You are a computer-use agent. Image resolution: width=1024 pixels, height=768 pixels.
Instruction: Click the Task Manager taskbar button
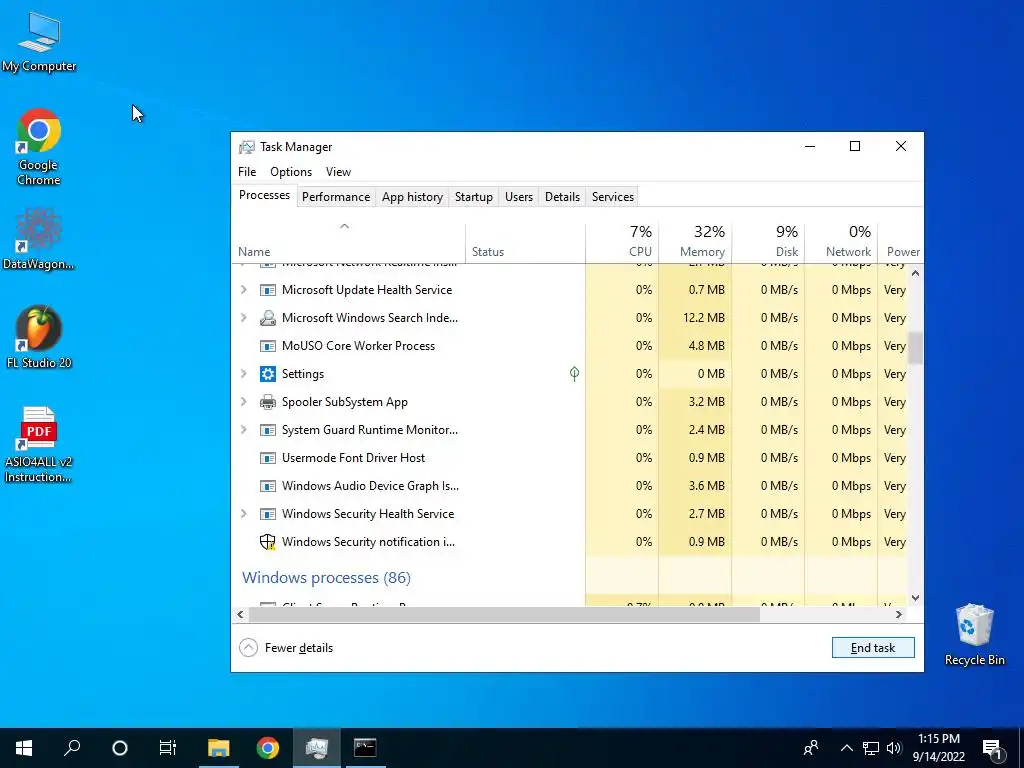[317, 748]
